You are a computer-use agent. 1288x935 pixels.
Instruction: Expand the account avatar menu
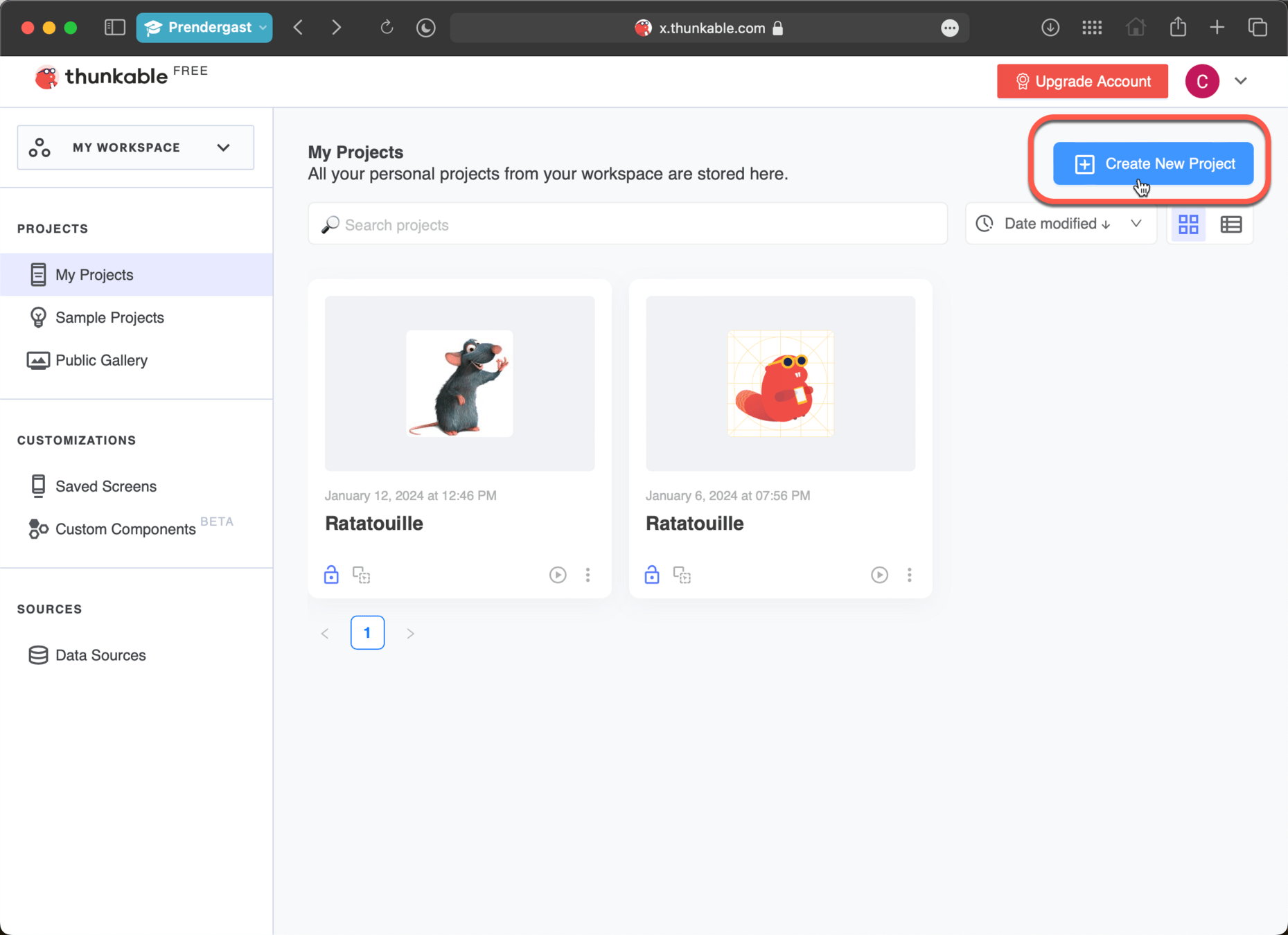(1241, 81)
